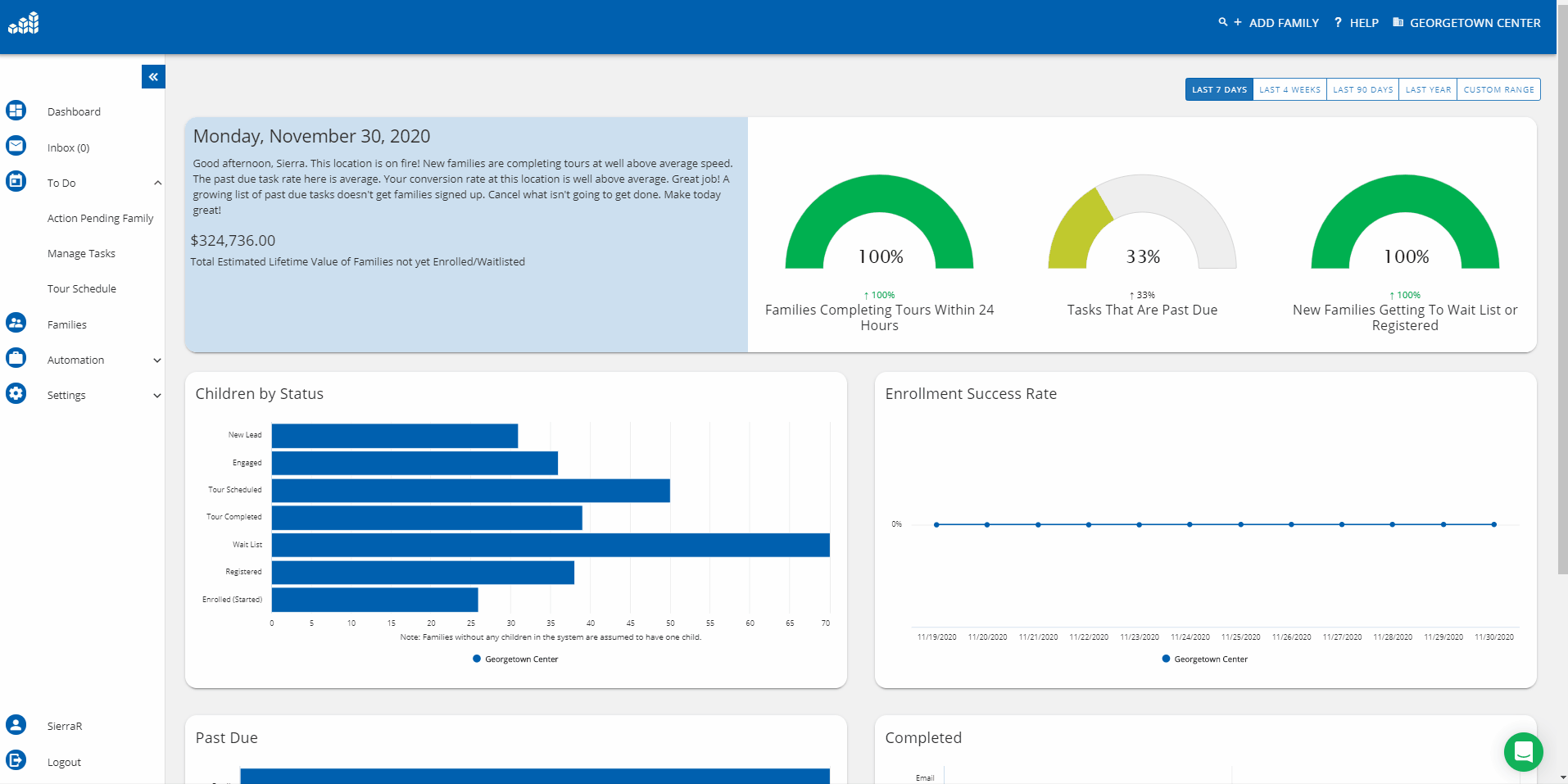Image resolution: width=1568 pixels, height=784 pixels.
Task: Click the Logout icon
Action: 16,760
